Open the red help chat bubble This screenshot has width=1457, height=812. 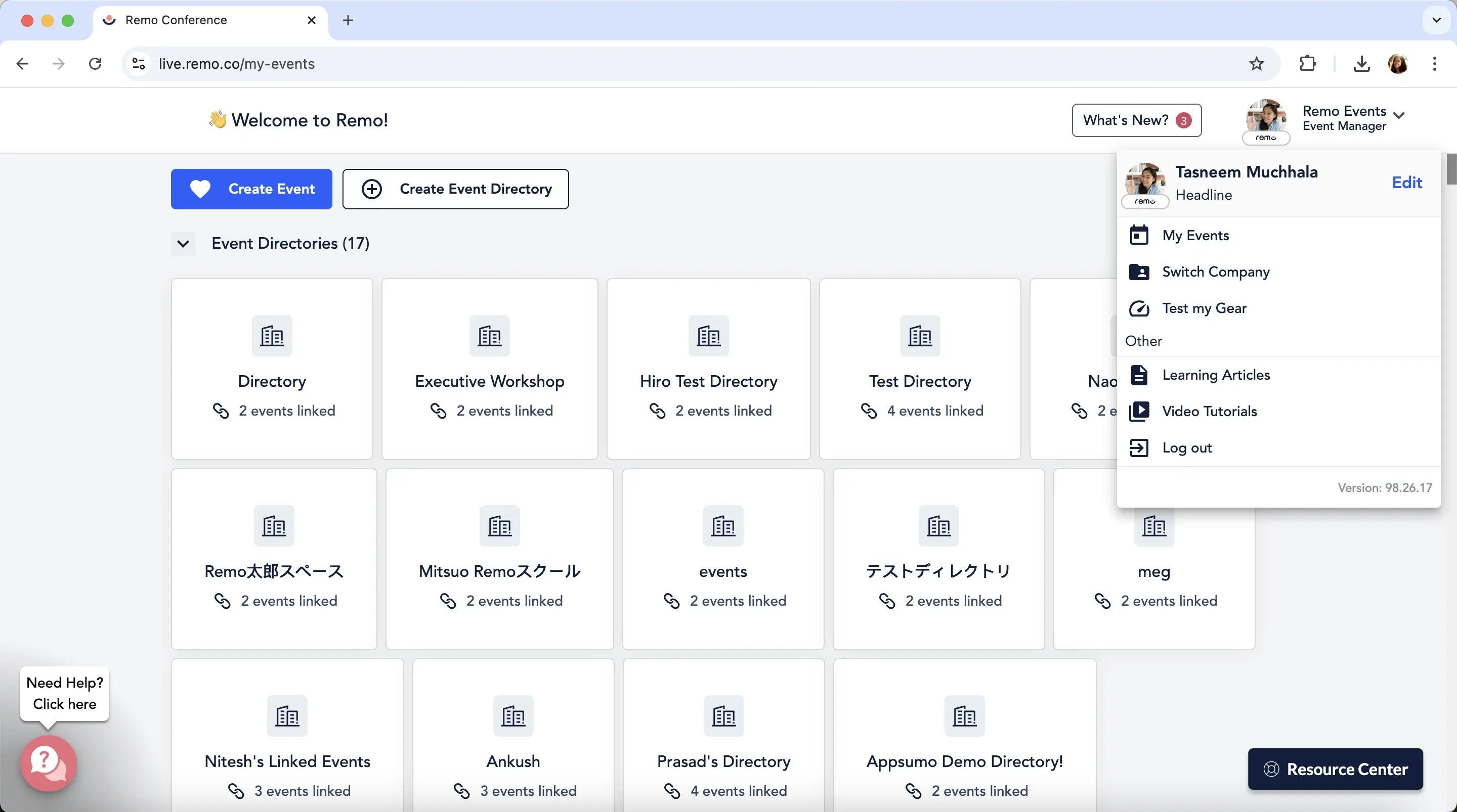[x=49, y=763]
